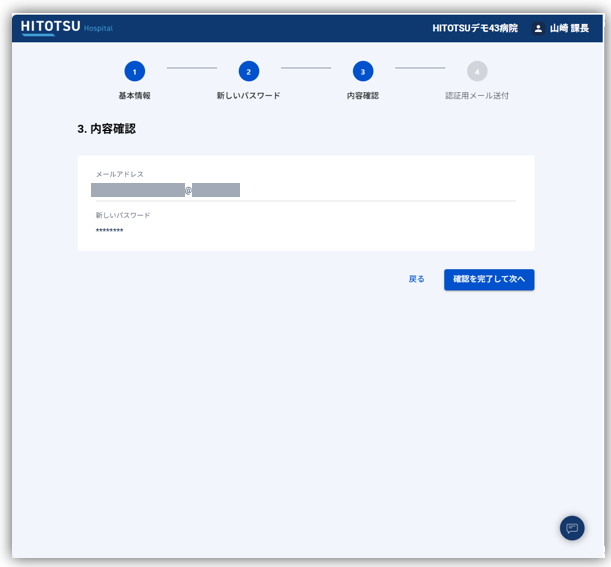Click the 新しいパスワード label inside the card
Image resolution: width=611 pixels, height=567 pixels.
click(x=123, y=215)
